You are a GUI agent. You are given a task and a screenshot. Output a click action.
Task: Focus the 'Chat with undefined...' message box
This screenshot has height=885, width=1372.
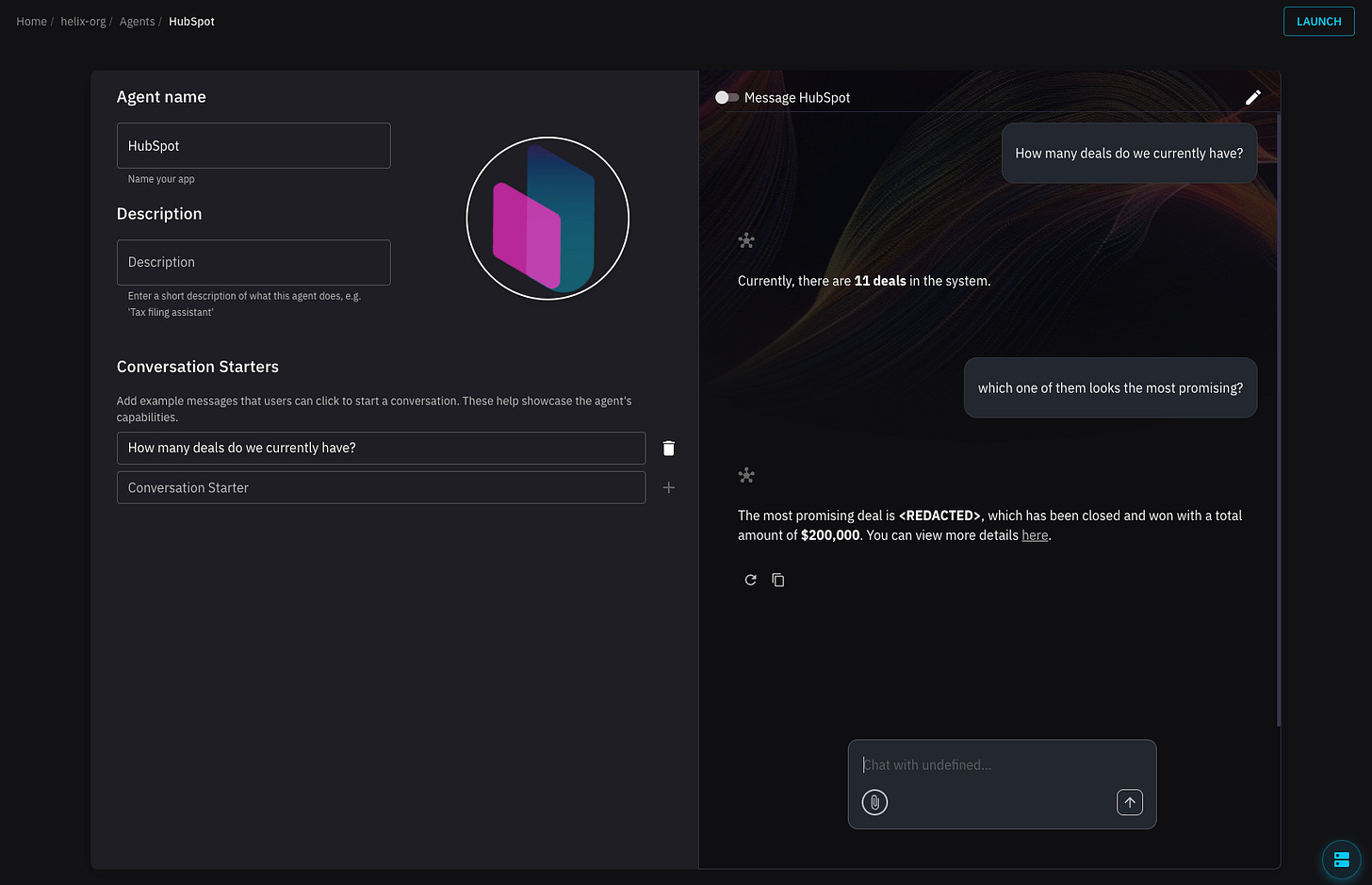(x=1002, y=765)
